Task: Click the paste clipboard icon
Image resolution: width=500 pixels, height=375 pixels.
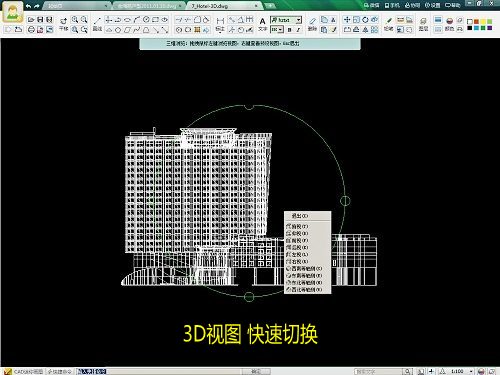Action: click(x=324, y=30)
